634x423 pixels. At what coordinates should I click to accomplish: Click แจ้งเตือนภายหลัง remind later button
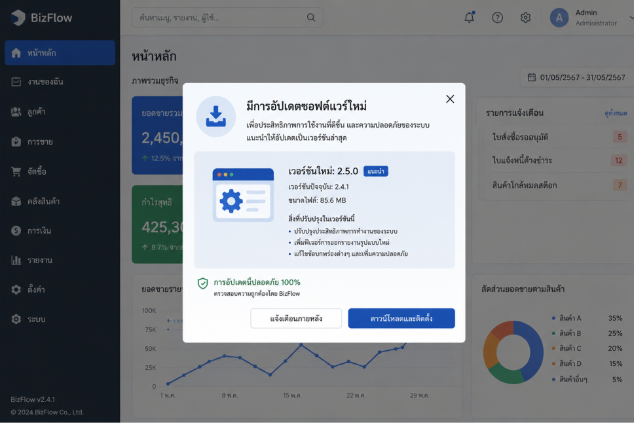coord(296,319)
